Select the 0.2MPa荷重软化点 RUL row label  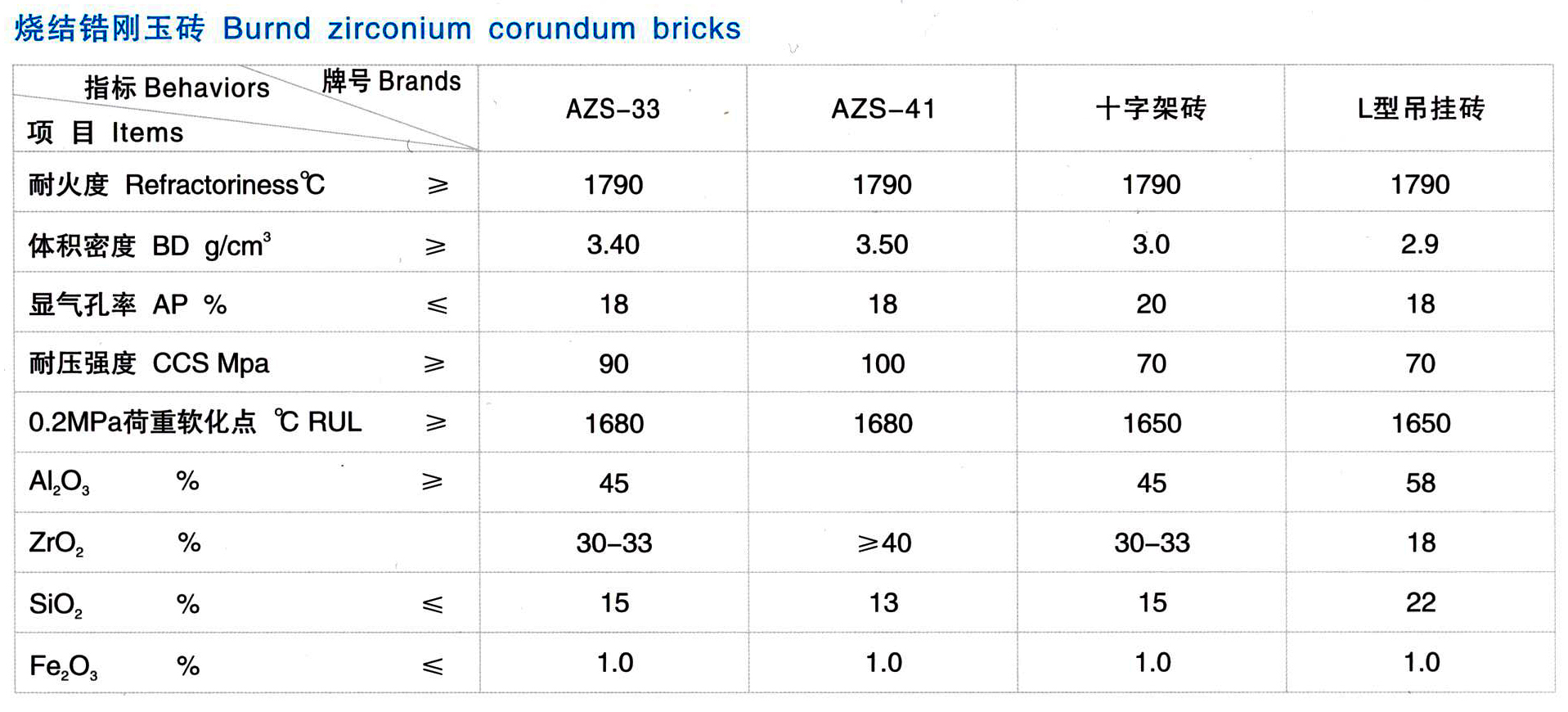(195, 422)
